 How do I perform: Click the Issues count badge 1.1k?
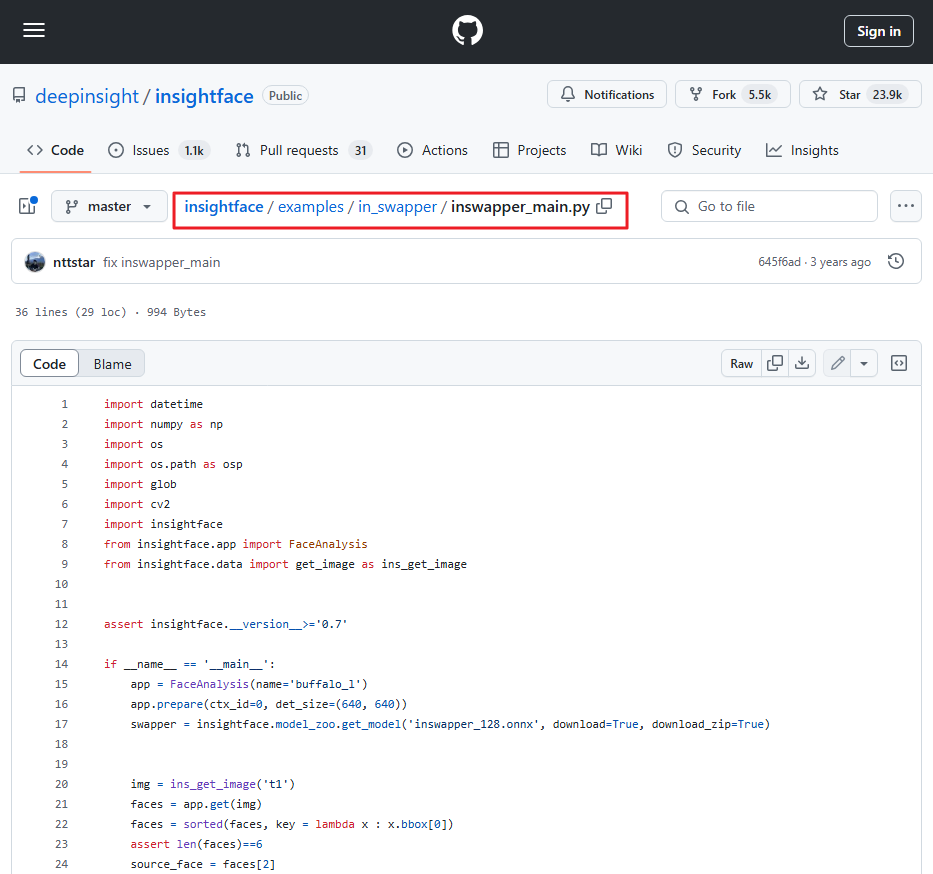[x=194, y=151]
